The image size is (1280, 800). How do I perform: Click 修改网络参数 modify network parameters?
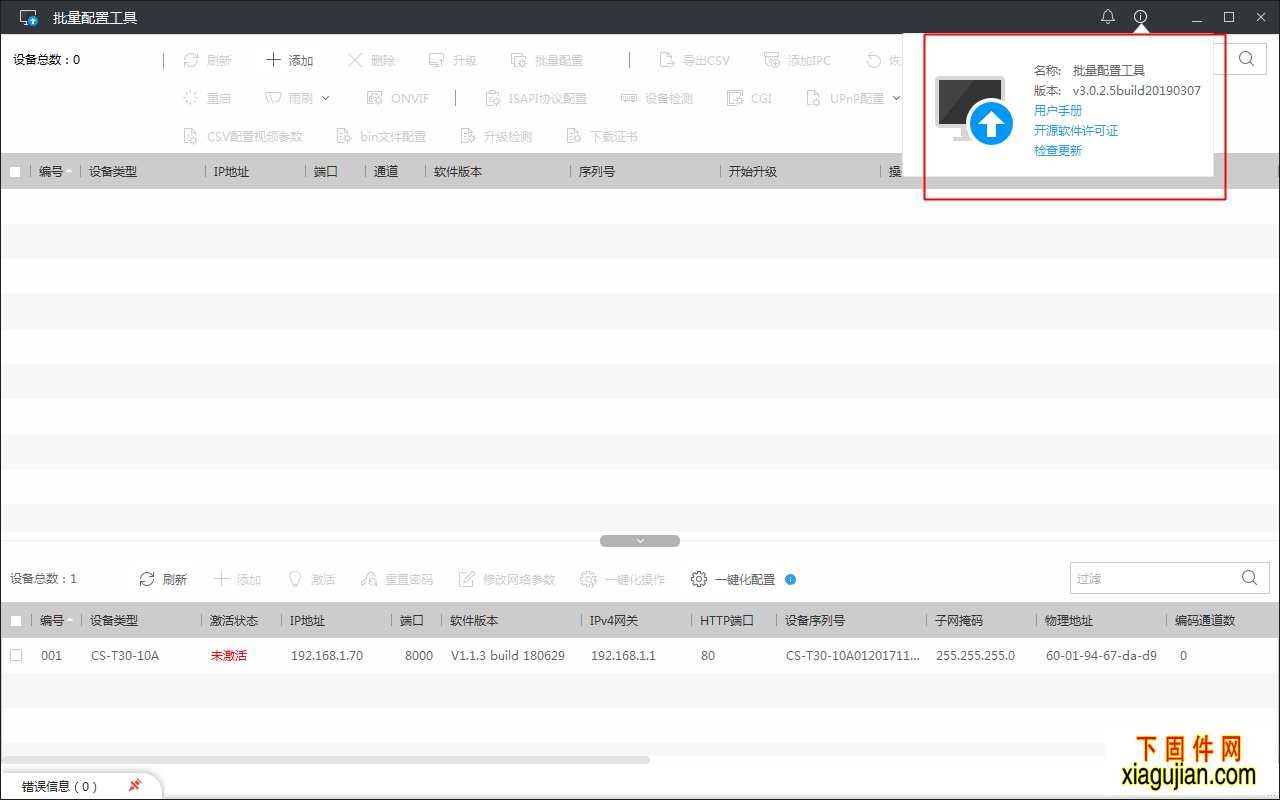(507, 579)
